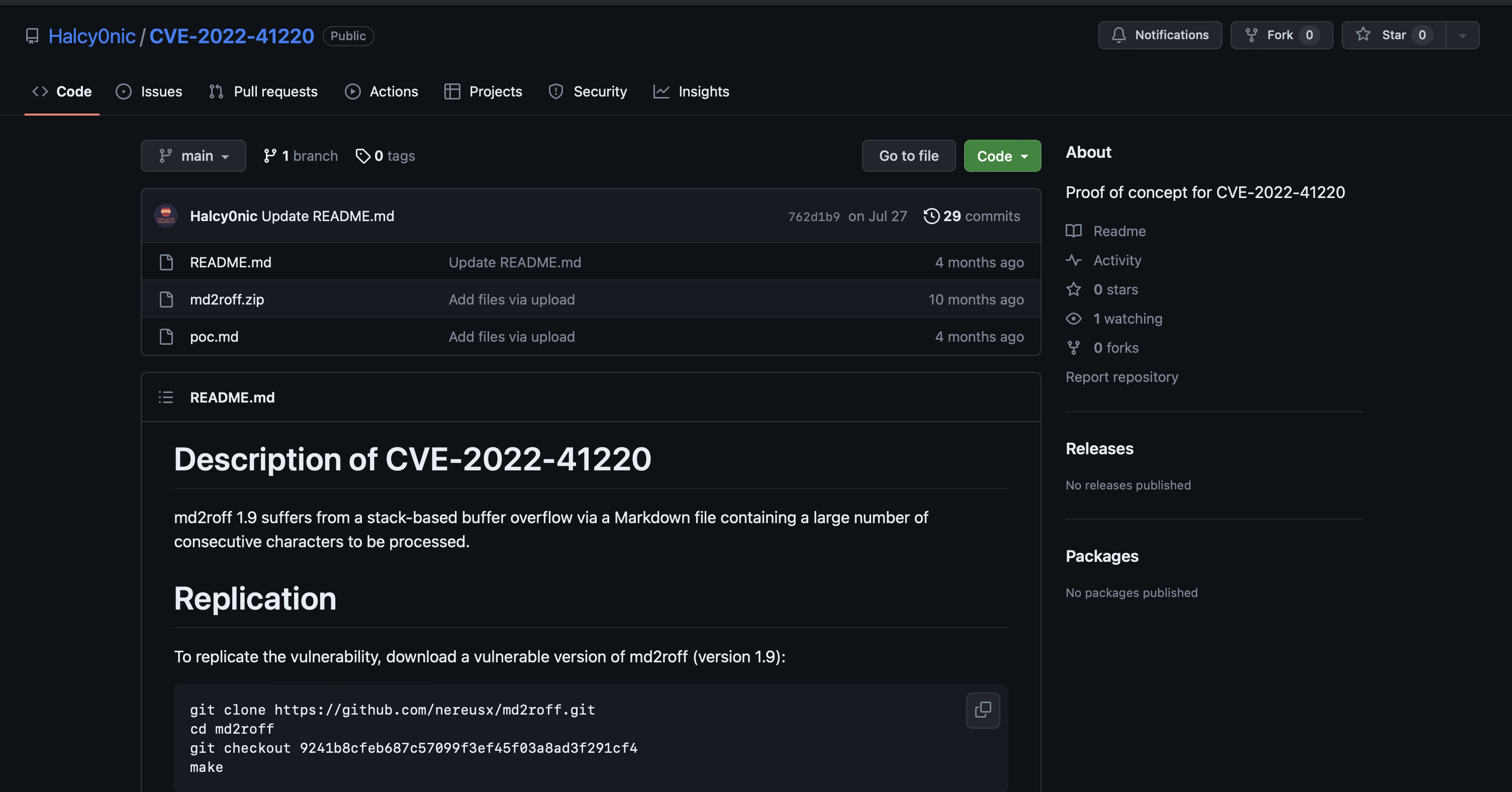Click the Code tab angle-brackets icon
The height and width of the screenshot is (792, 1512).
pos(40,91)
